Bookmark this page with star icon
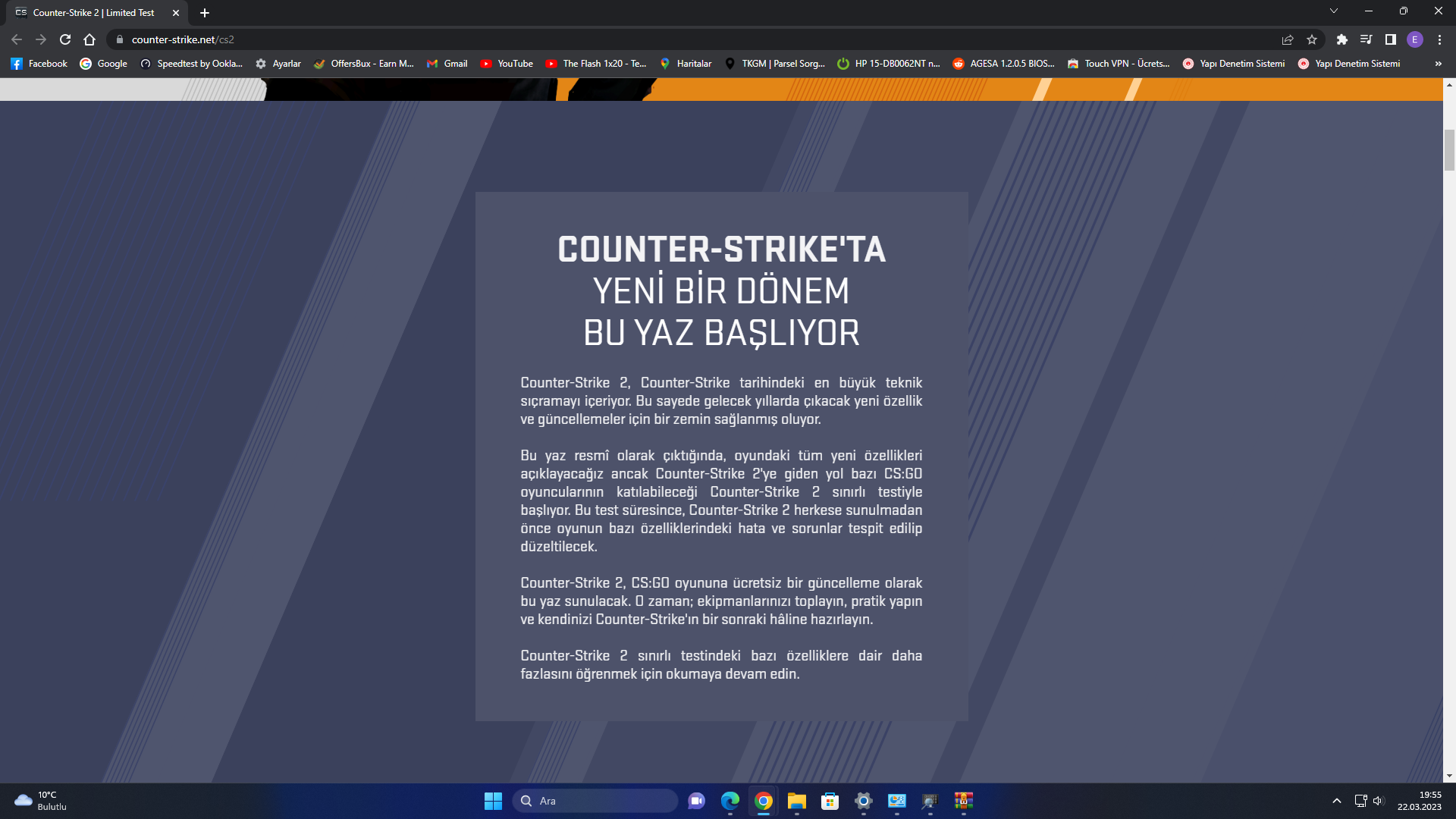Viewport: 1456px width, 819px height. click(x=1312, y=39)
